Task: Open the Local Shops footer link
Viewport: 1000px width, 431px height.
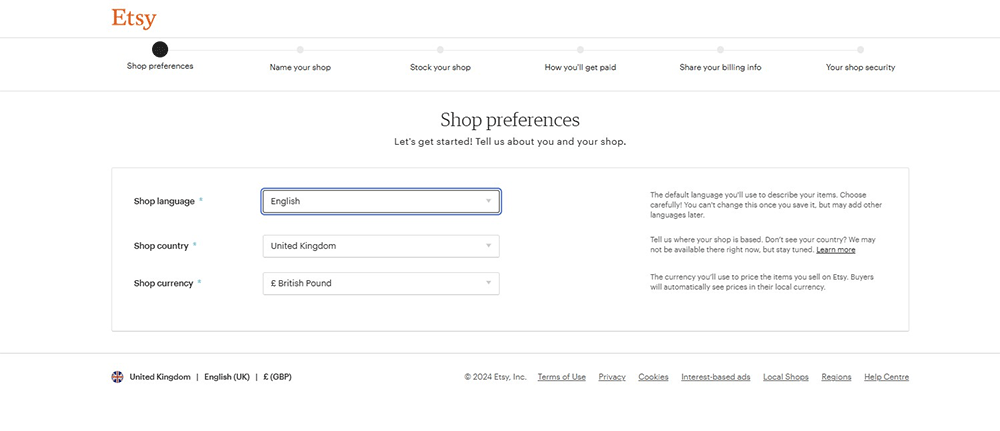Action: [x=785, y=377]
